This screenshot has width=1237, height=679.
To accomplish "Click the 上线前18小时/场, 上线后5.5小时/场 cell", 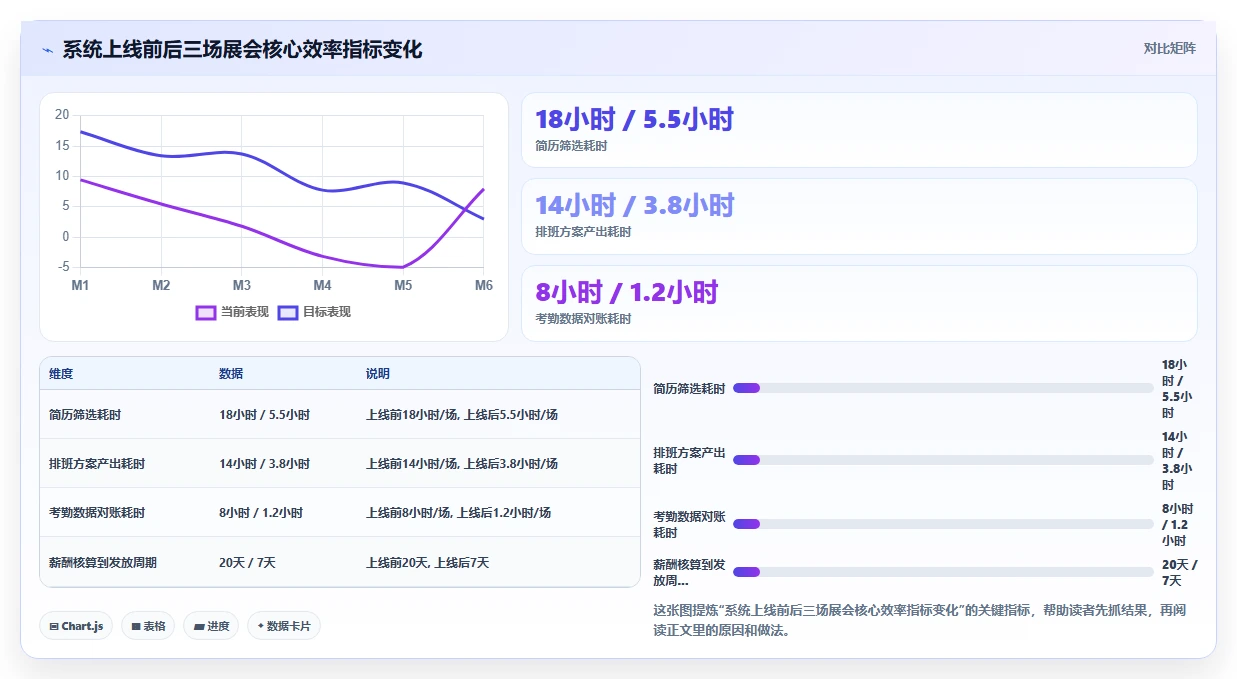I will coord(462,415).
